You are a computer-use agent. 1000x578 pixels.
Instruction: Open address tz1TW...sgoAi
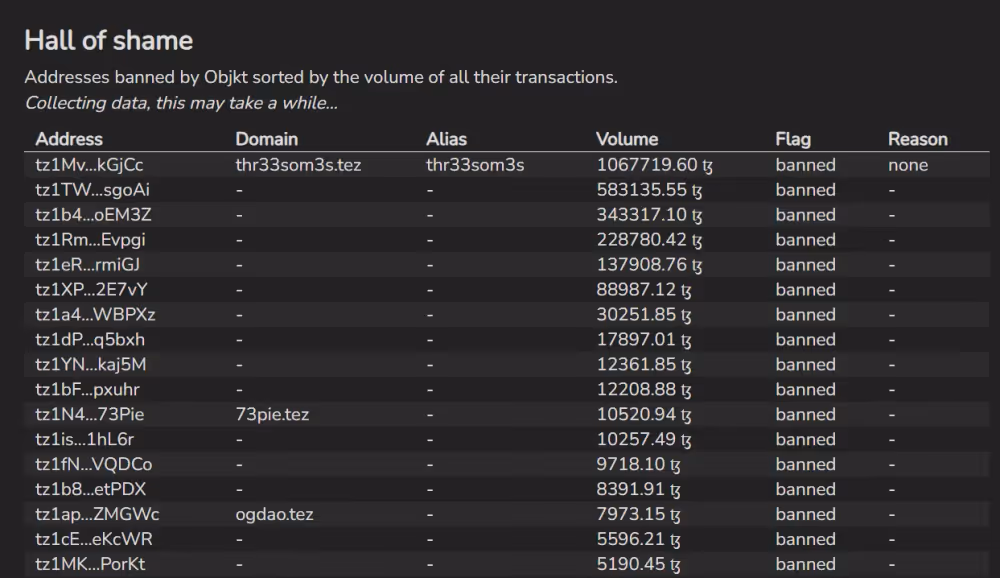tap(93, 190)
